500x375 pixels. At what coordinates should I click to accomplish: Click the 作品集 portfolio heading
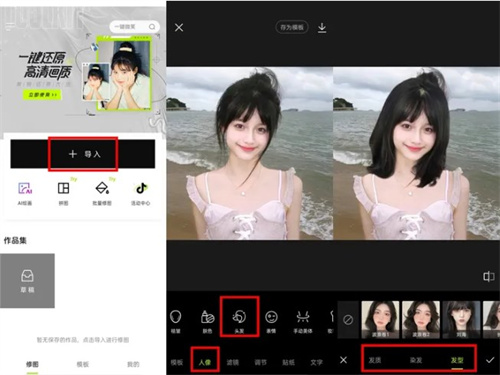pos(15,240)
